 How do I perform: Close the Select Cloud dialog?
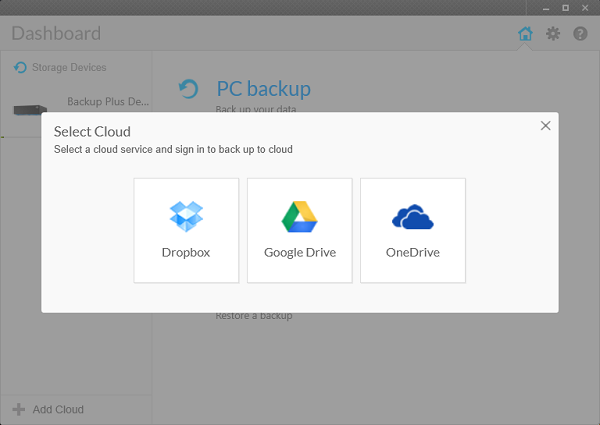tap(545, 125)
